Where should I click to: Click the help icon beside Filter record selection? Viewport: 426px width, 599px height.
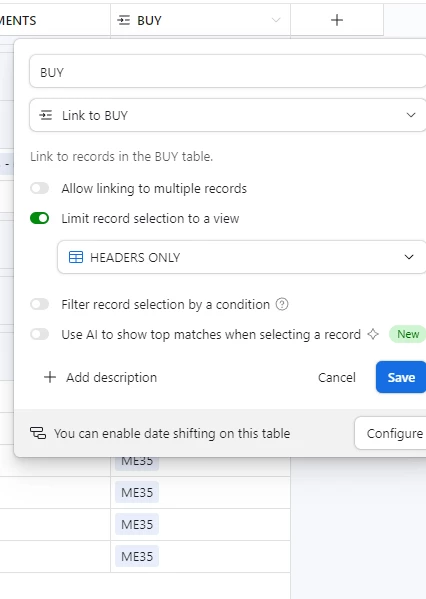(282, 304)
